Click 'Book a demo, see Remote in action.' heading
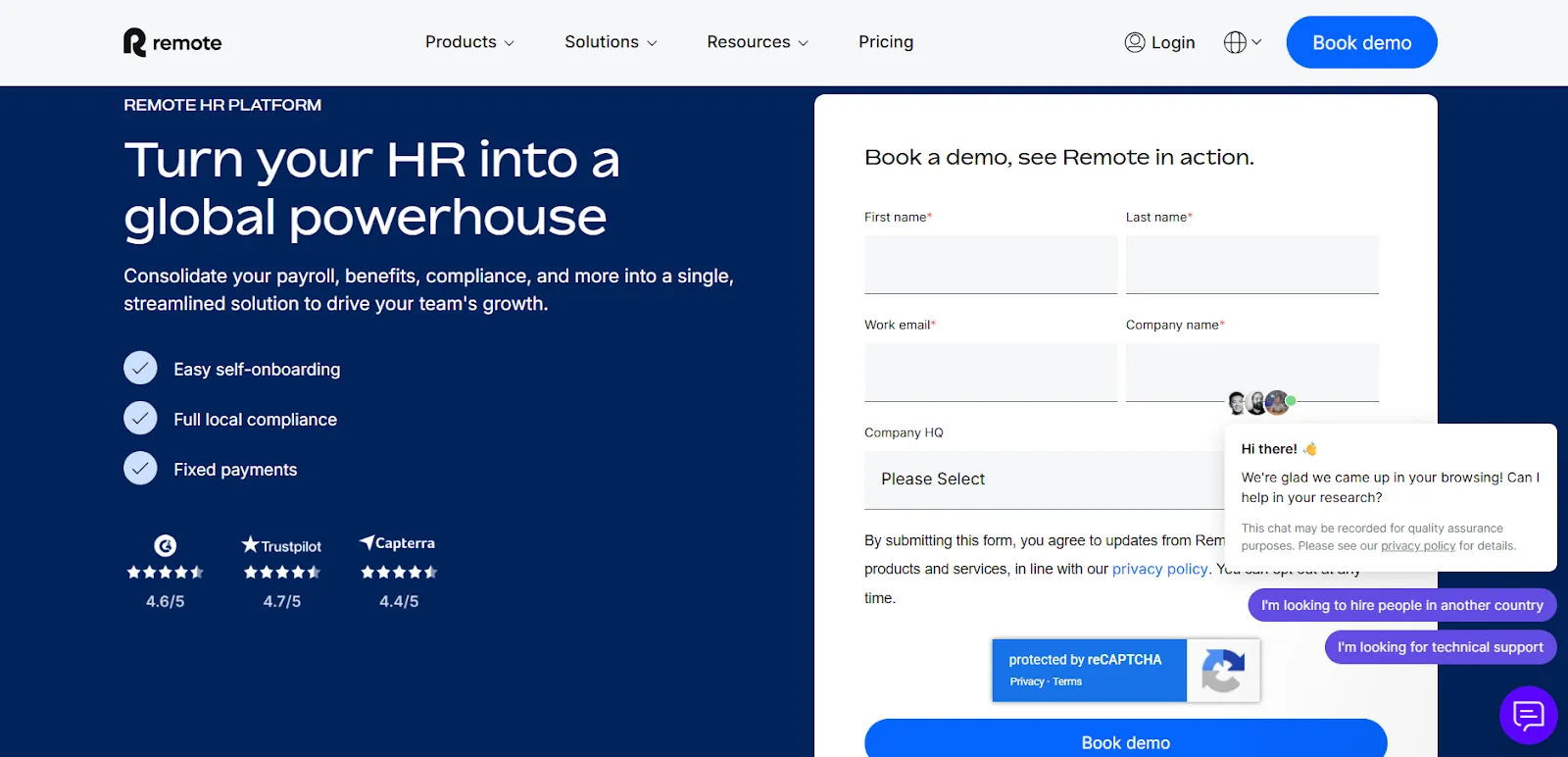Image resolution: width=1568 pixels, height=757 pixels. tap(1059, 157)
